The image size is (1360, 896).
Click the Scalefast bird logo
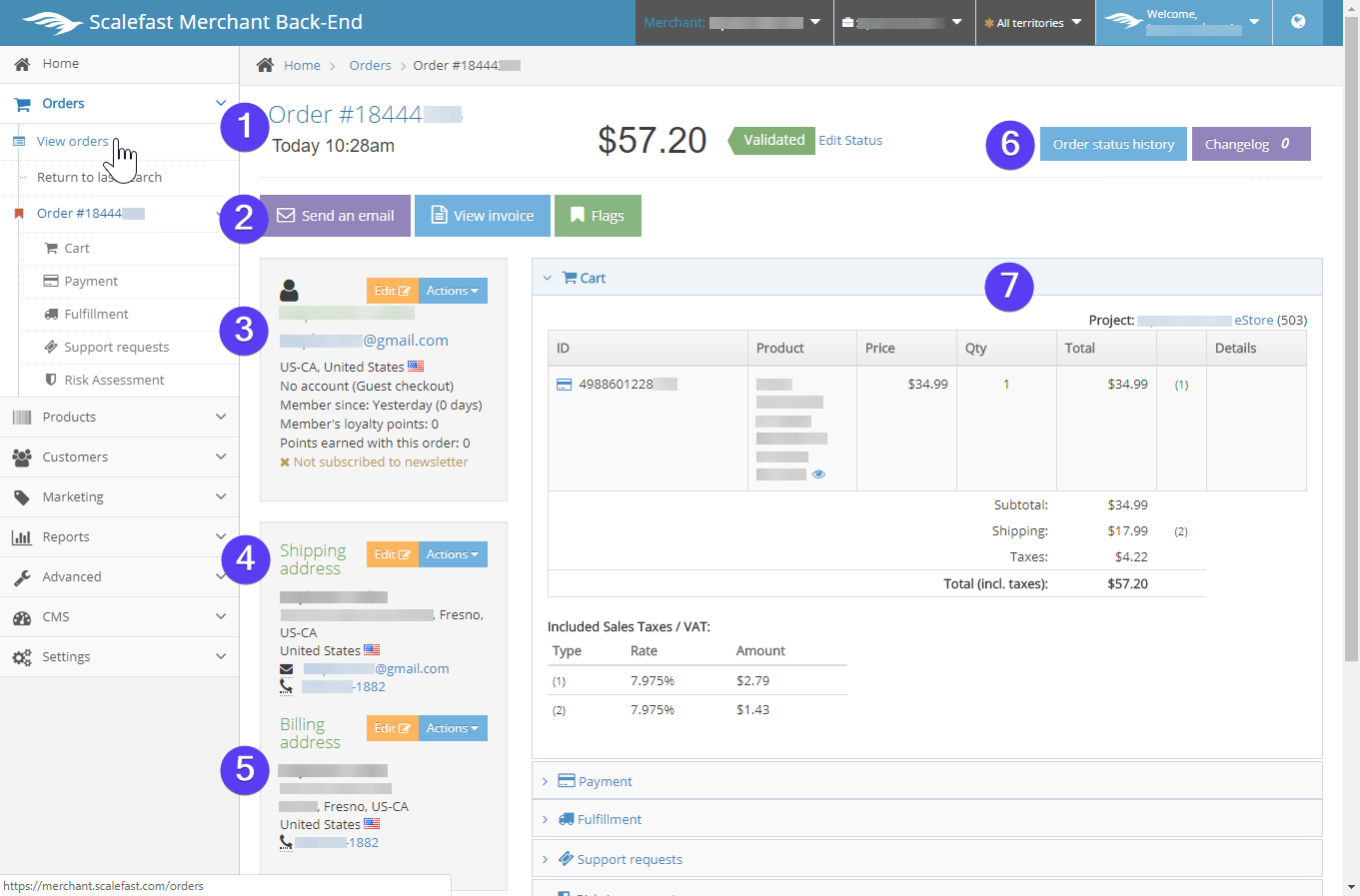tap(52, 22)
